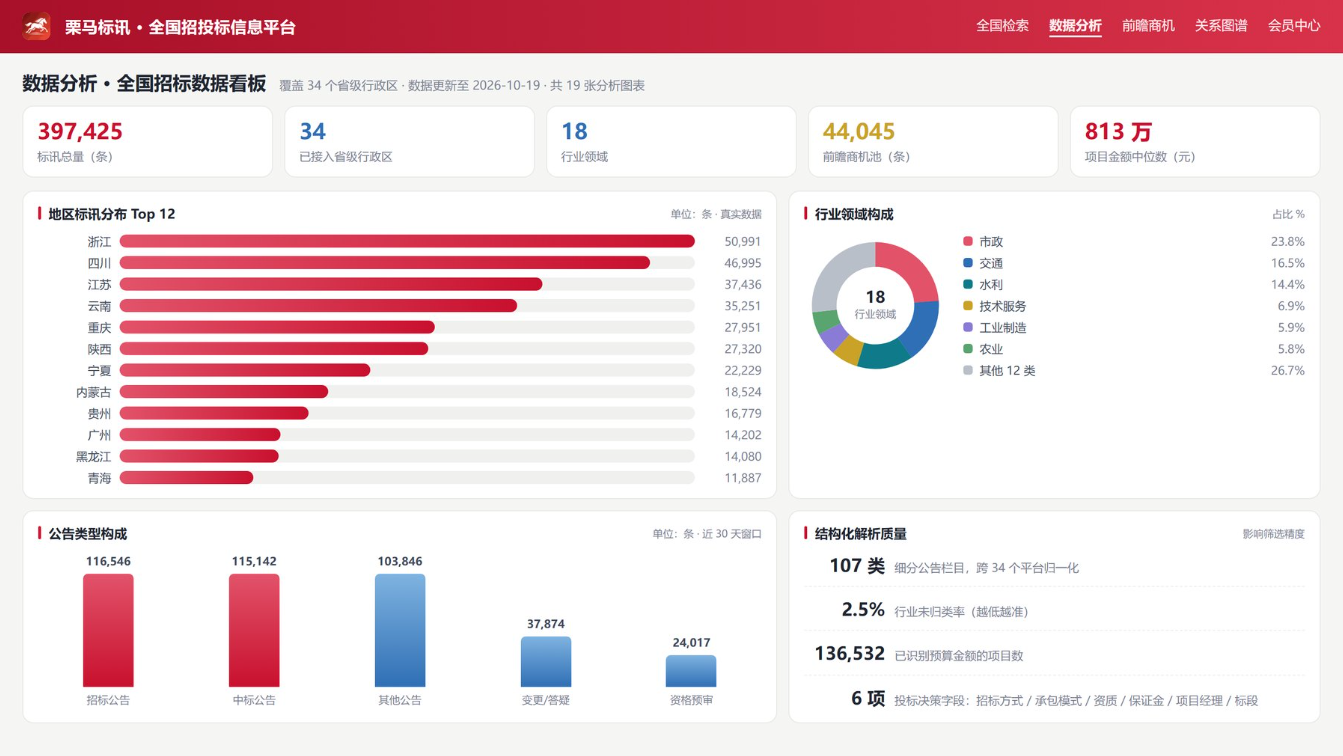Click the horse logo icon in header
1343x756 pixels.
pos(37,26)
